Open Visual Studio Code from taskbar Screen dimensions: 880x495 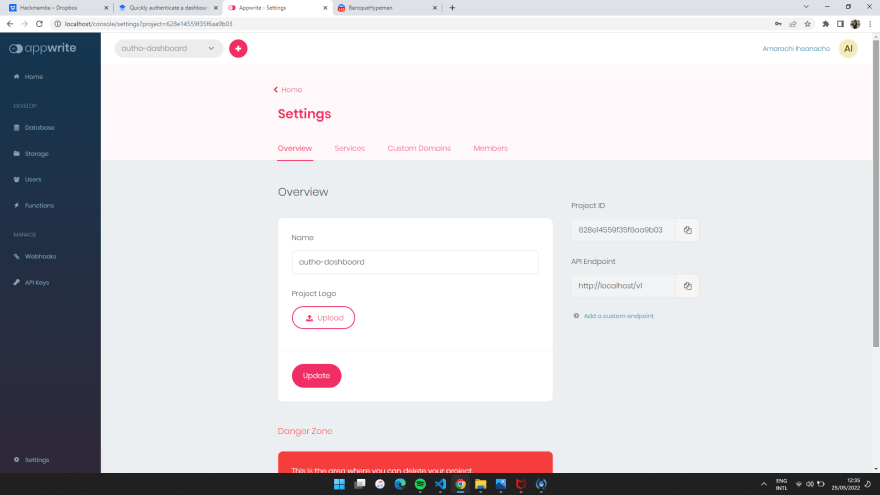click(441, 484)
